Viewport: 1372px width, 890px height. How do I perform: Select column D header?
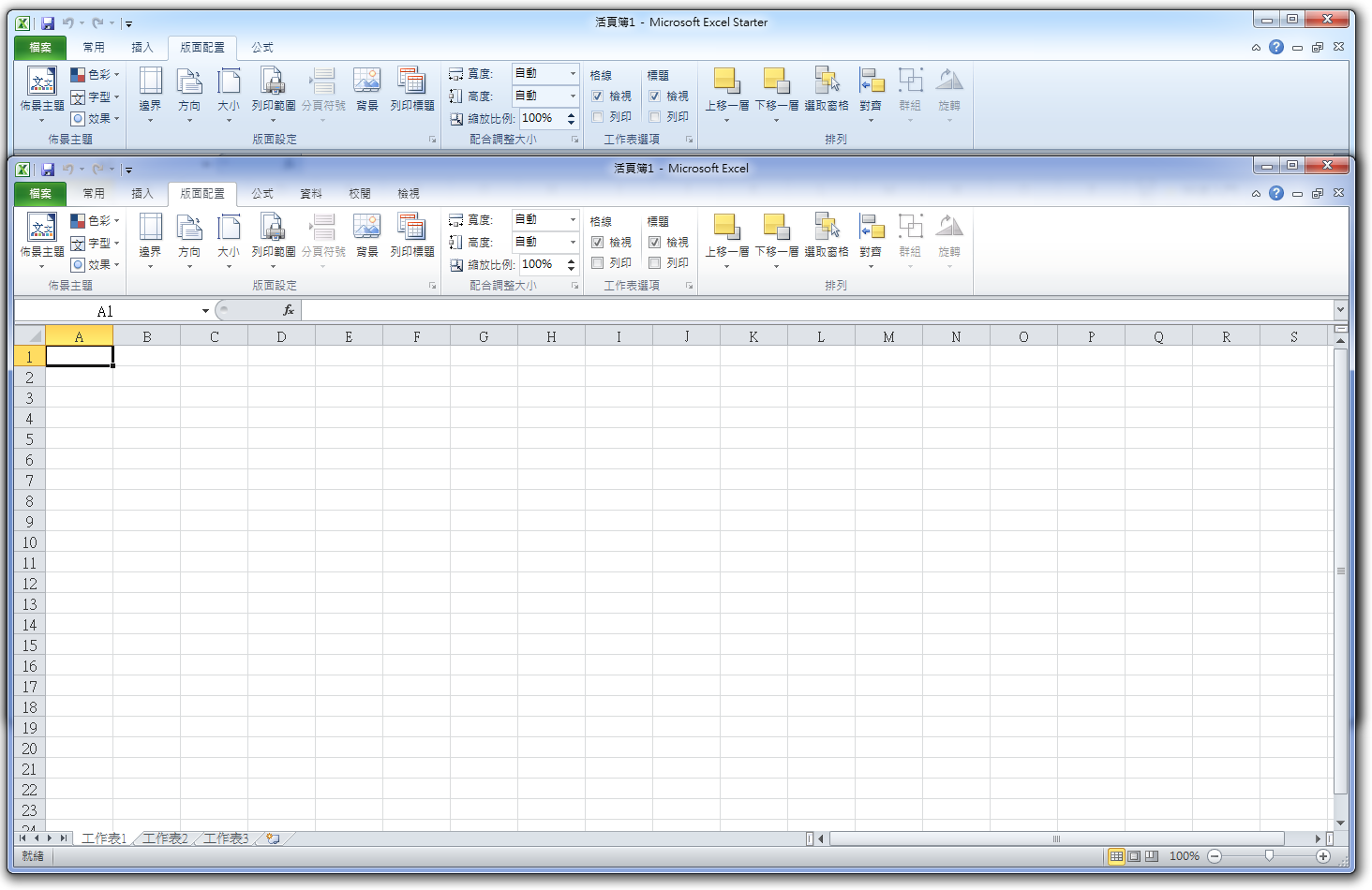click(x=281, y=336)
